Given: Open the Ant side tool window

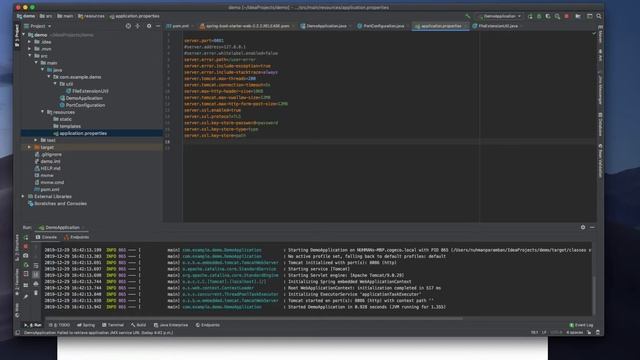Looking at the screenshot, I should point(600,56).
